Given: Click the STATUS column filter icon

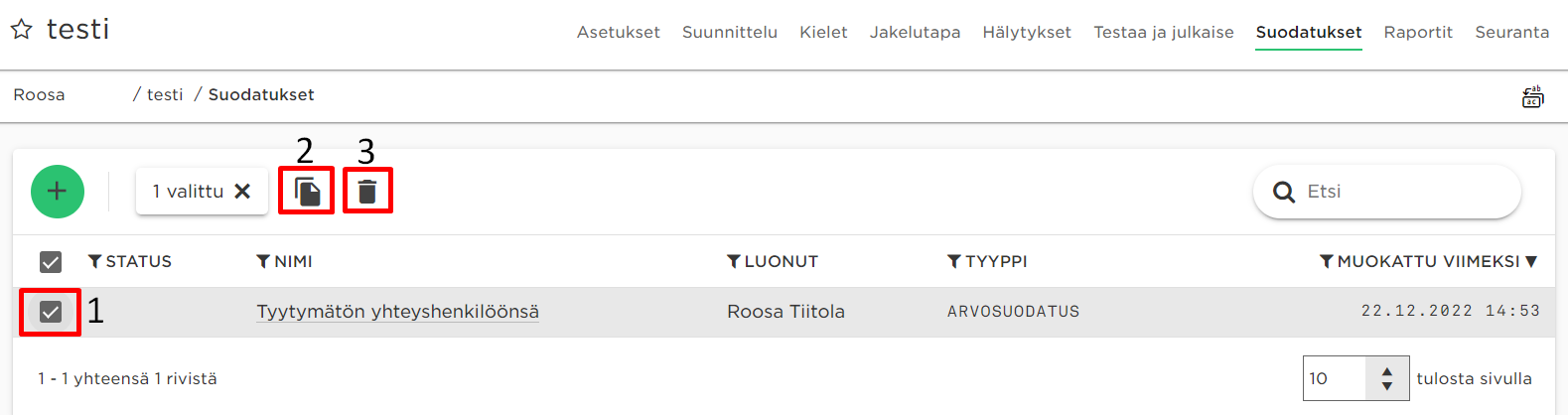Looking at the screenshot, I should [95, 261].
